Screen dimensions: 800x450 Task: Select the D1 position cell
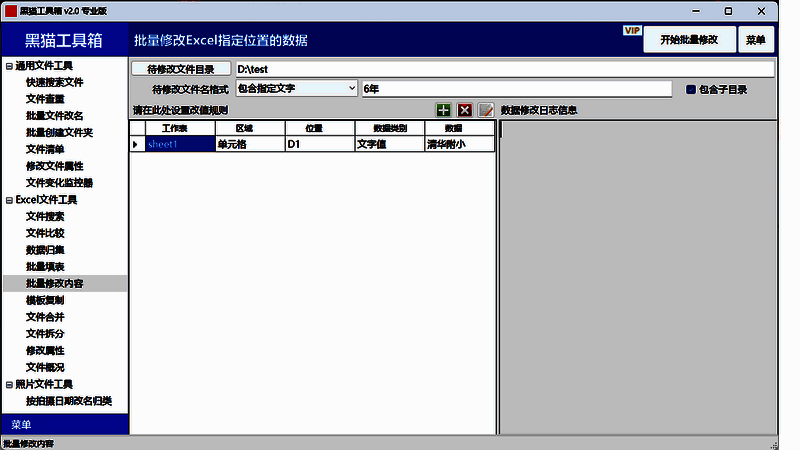(x=320, y=144)
